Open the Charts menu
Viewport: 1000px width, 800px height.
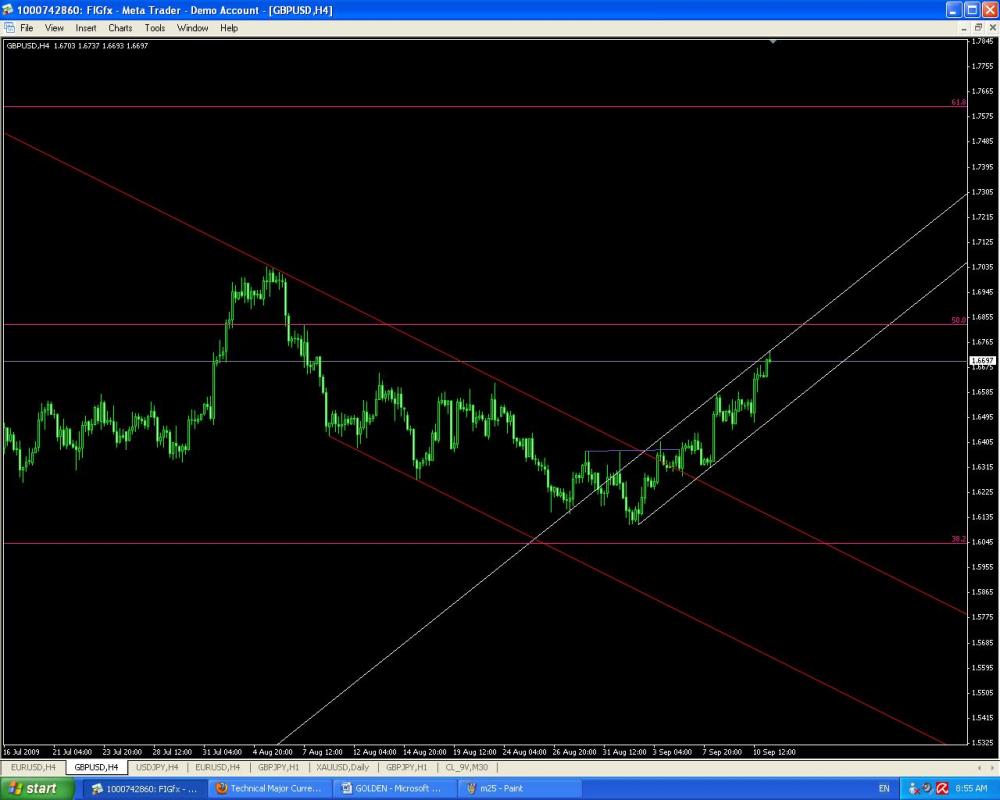(120, 28)
